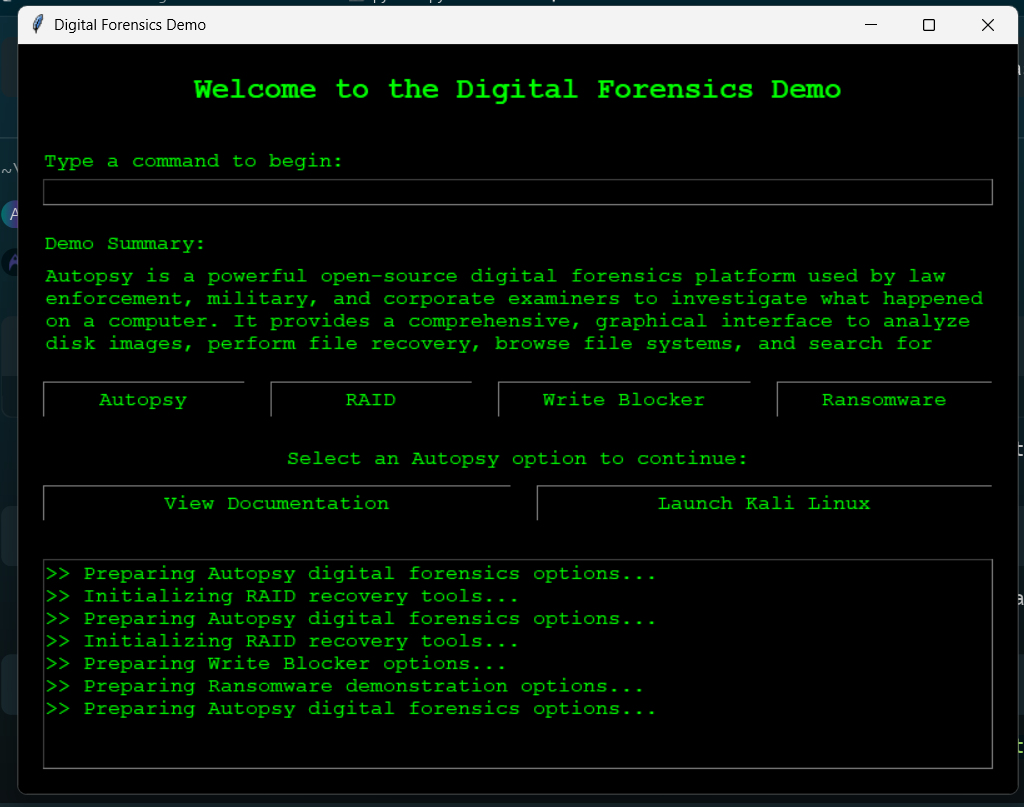Click 'Select an Autopsy option to continue:' text

point(517,458)
